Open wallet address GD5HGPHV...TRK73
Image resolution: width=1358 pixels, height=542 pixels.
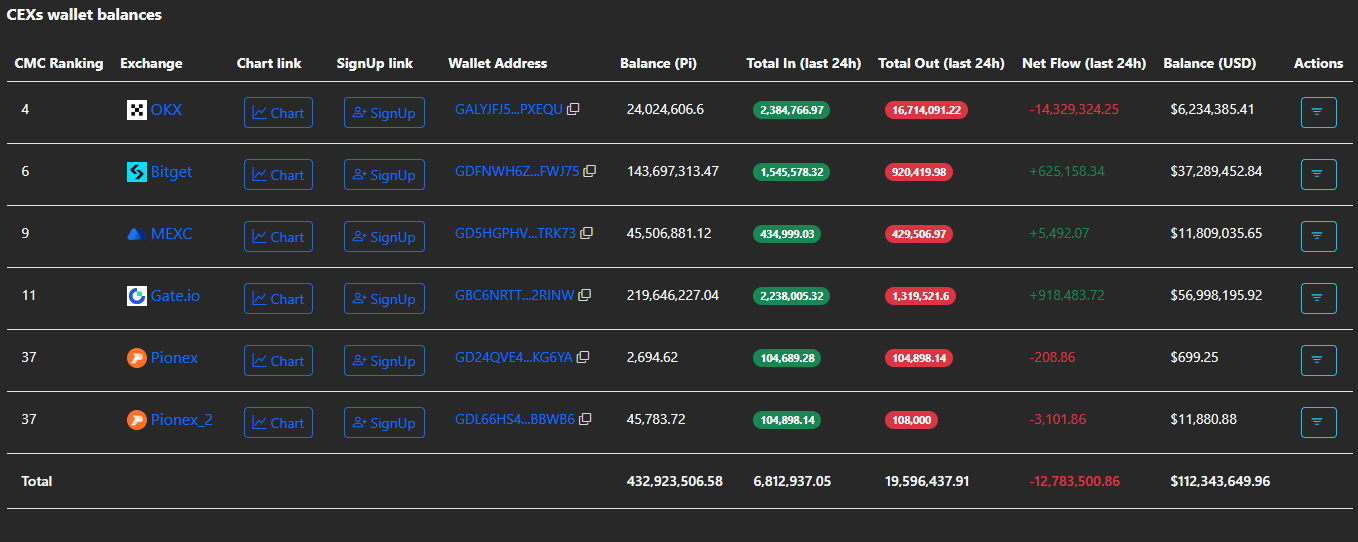pos(515,233)
